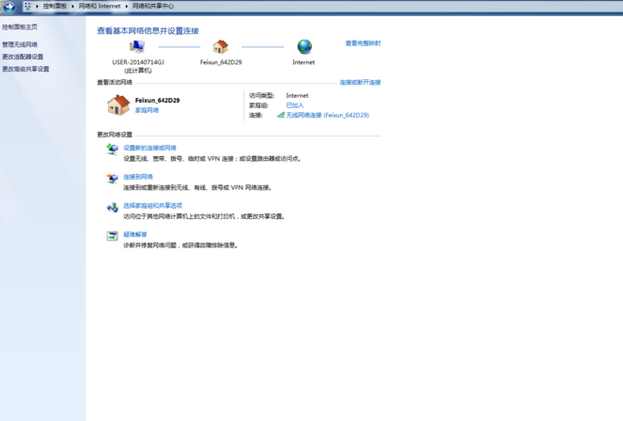This screenshot has width=623, height=421.
Task: Click the back navigation arrow button
Action: [8, 6]
